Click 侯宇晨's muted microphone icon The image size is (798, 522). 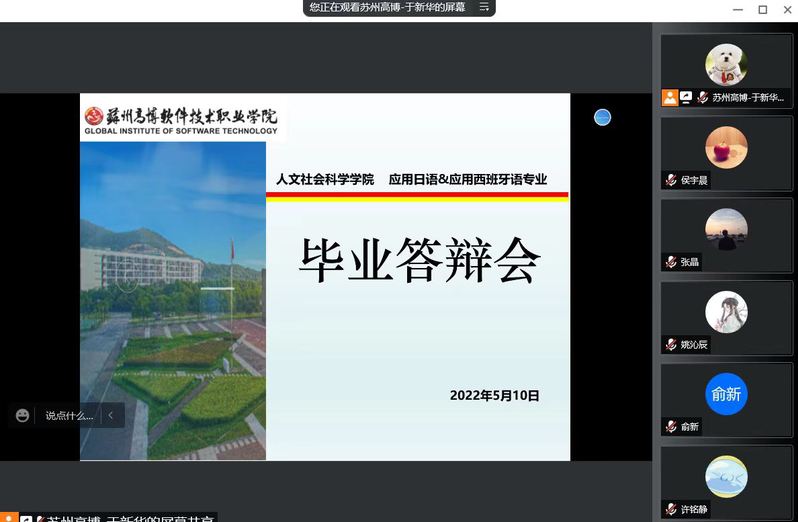[x=671, y=180]
